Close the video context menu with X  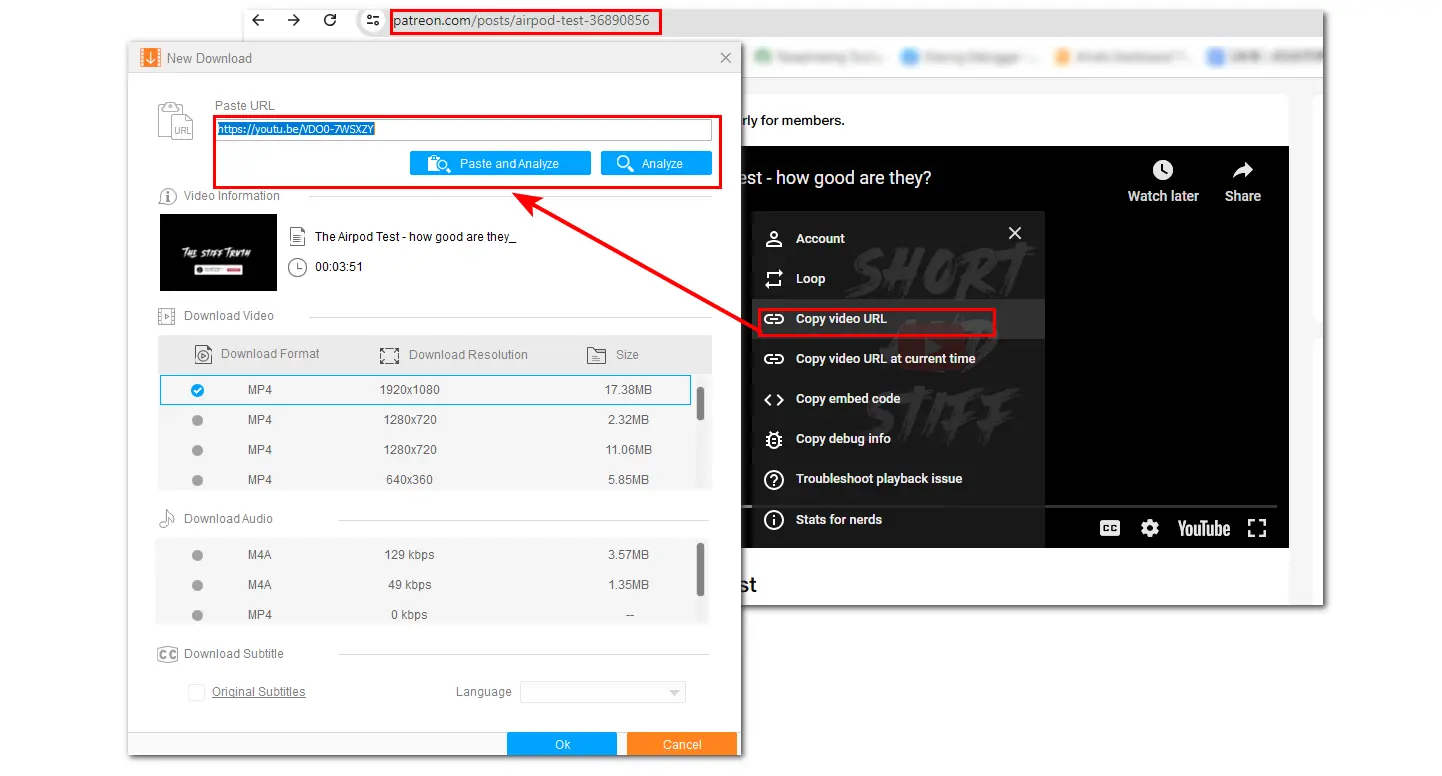1015,233
